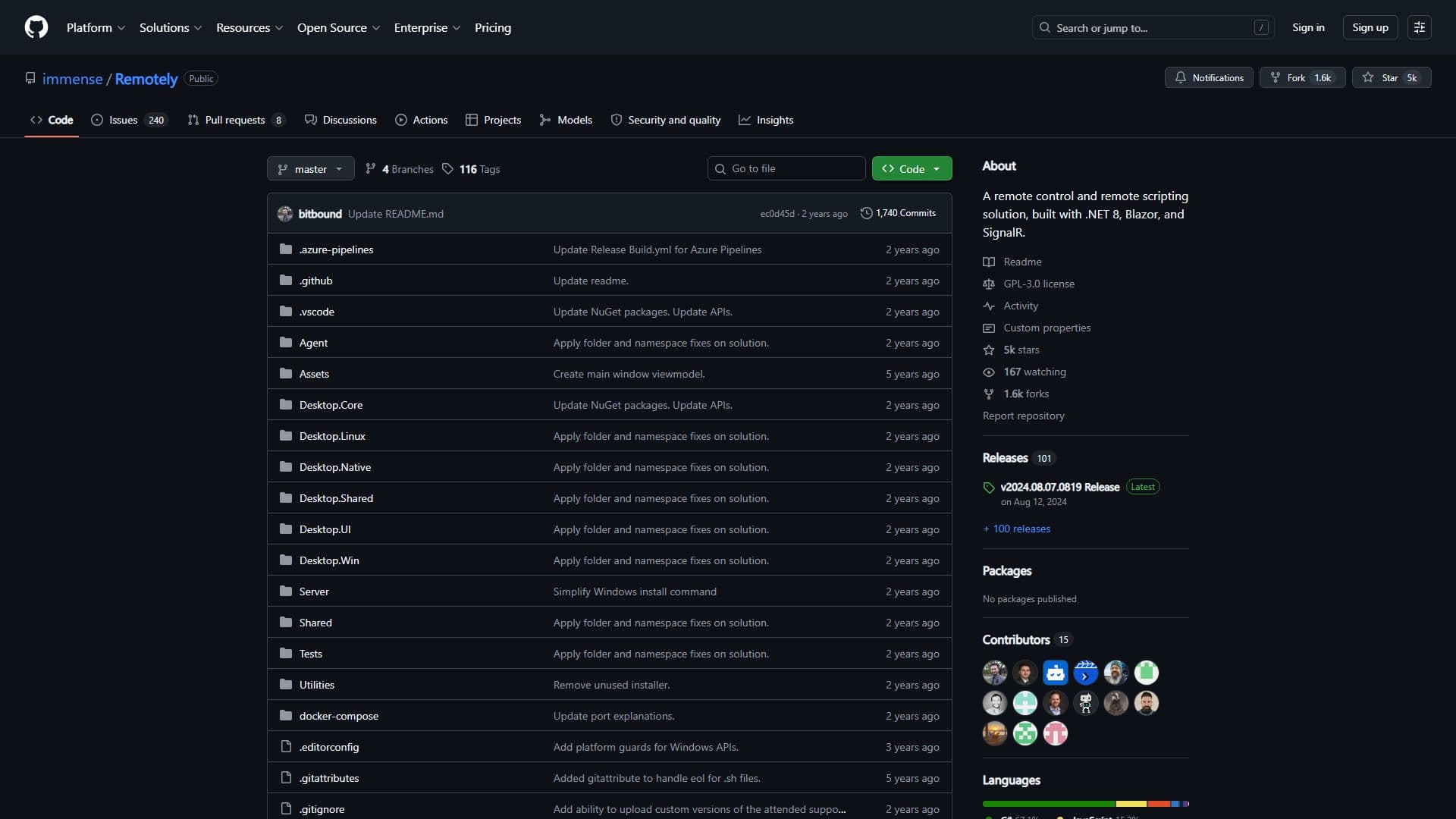Click the red segment of the Languages bar
Viewport: 1456px width, 819px height.
[x=1159, y=804]
